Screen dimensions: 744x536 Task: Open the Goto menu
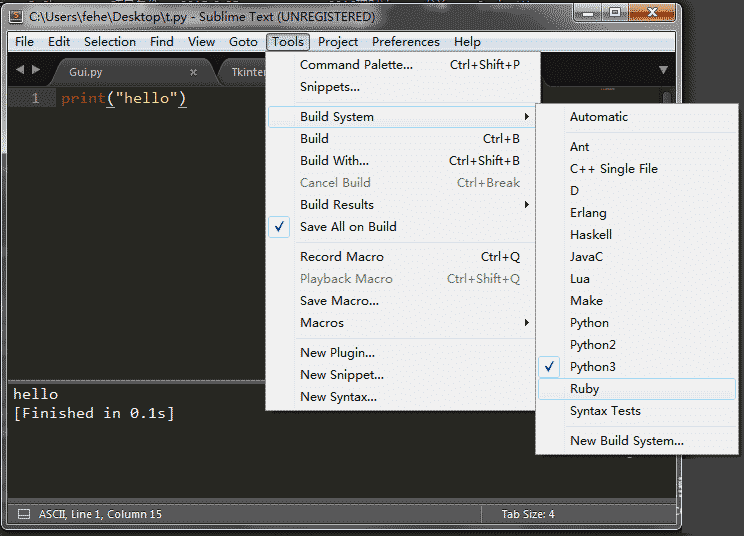[243, 42]
